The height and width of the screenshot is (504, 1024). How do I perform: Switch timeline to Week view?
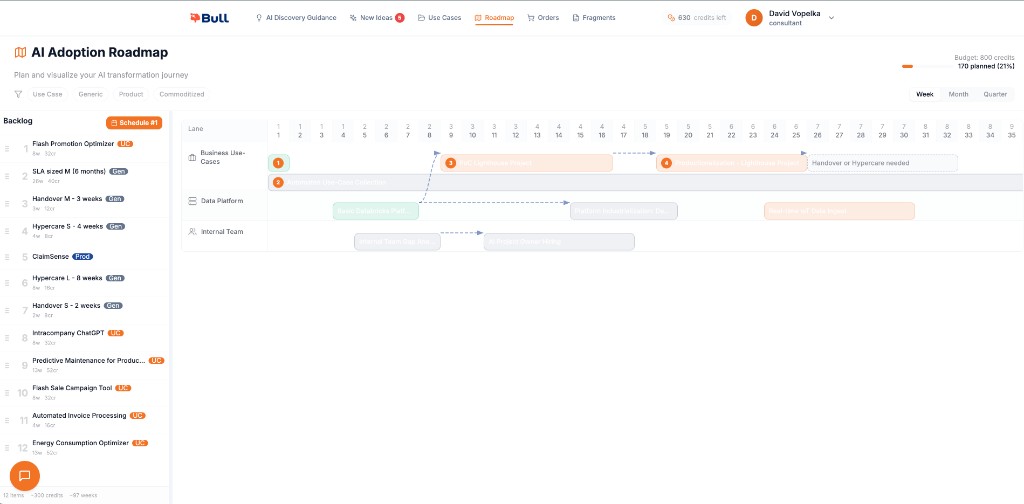tap(925, 94)
